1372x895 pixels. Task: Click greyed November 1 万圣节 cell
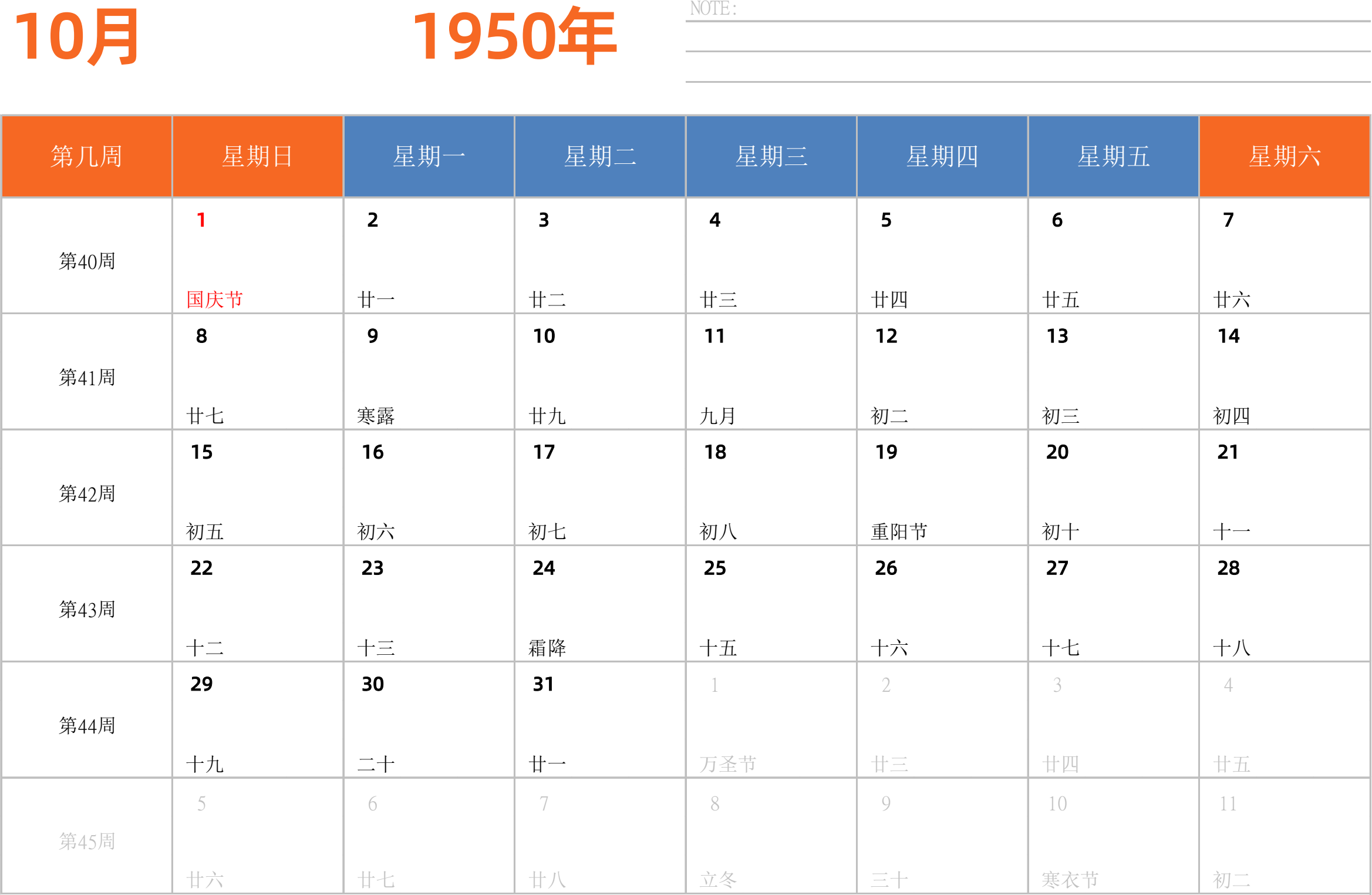771,721
